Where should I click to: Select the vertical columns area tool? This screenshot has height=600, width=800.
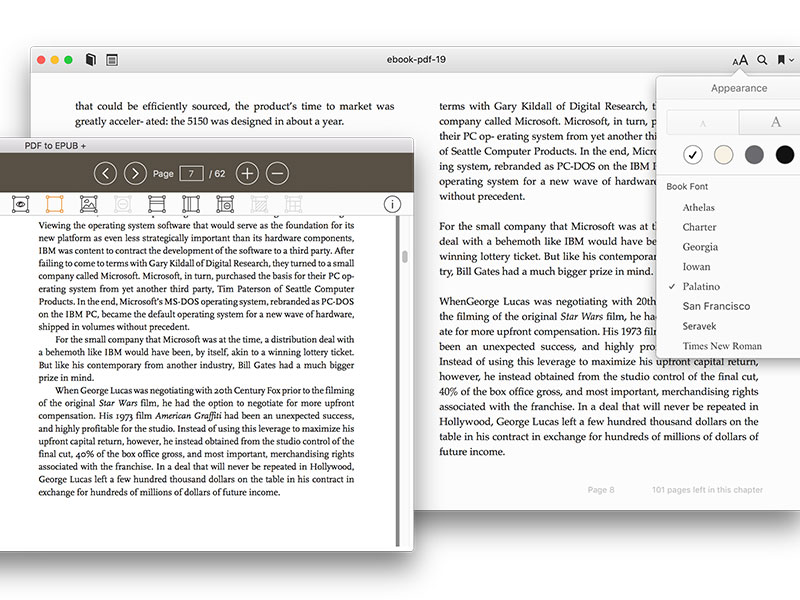coord(191,204)
